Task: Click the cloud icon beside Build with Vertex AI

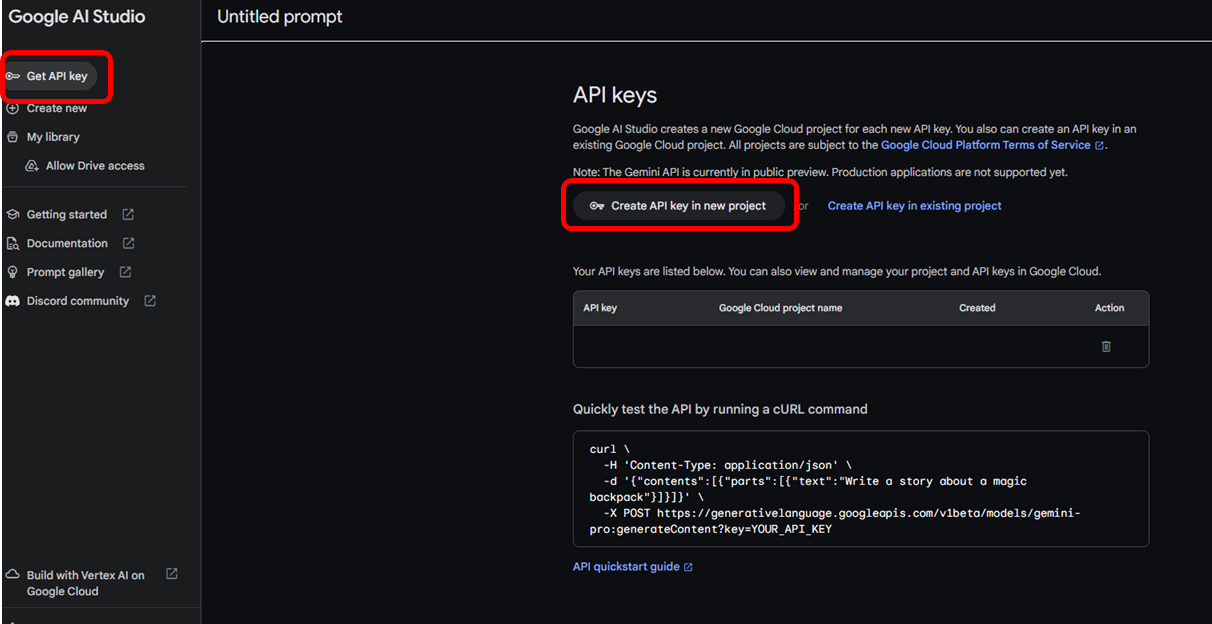Action: [13, 575]
